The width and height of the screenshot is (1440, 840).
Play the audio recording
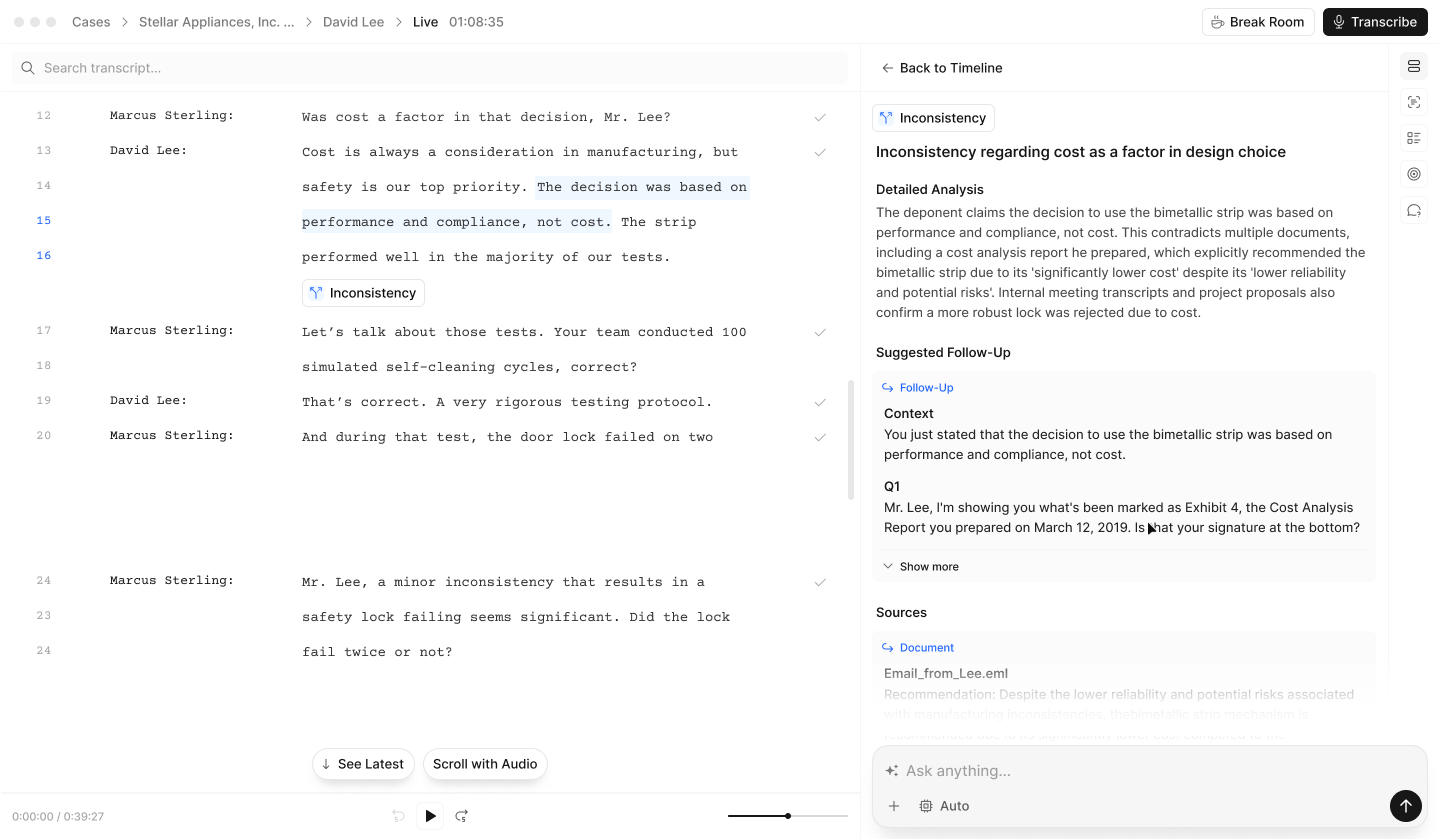[x=430, y=816]
